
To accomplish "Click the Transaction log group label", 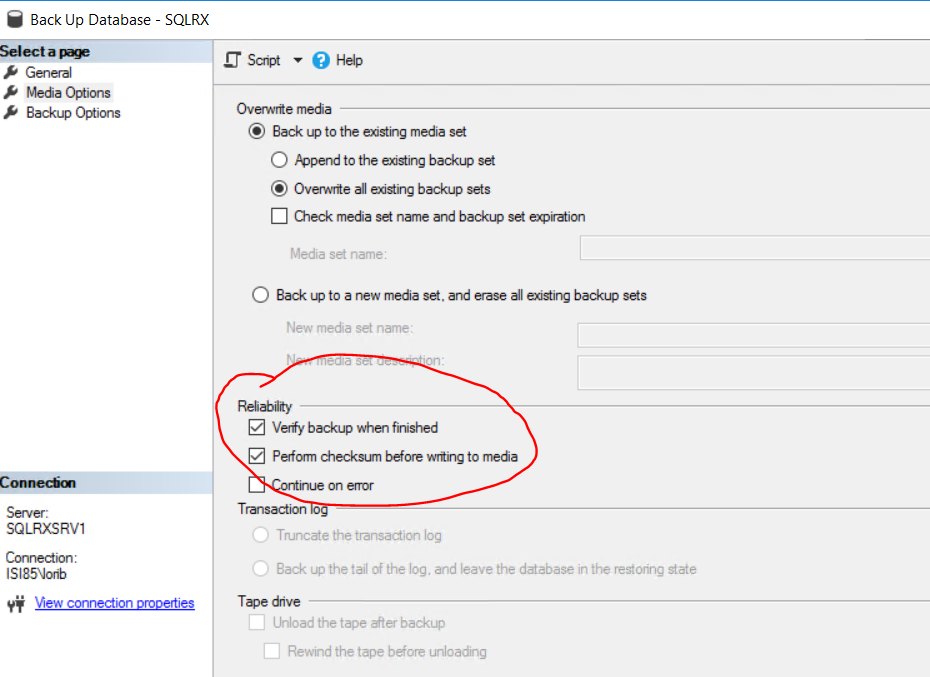I will (283, 509).
